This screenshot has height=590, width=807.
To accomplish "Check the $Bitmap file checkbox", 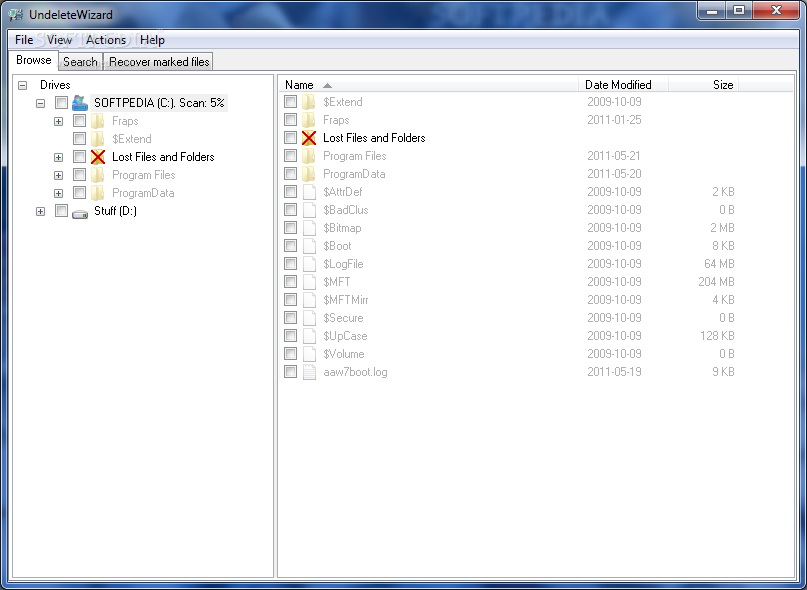I will click(x=290, y=228).
